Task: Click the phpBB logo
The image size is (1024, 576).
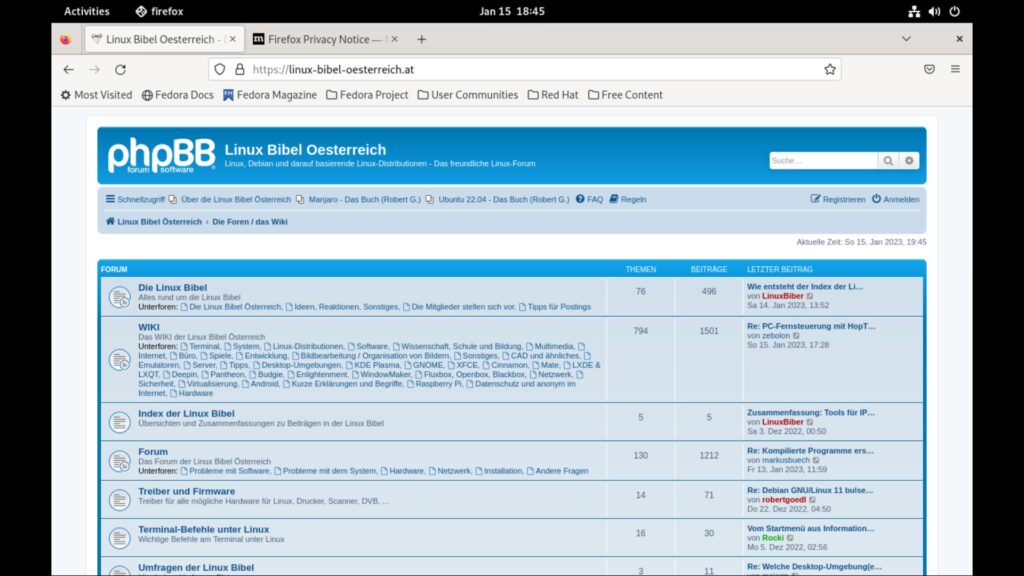Action: 161,155
